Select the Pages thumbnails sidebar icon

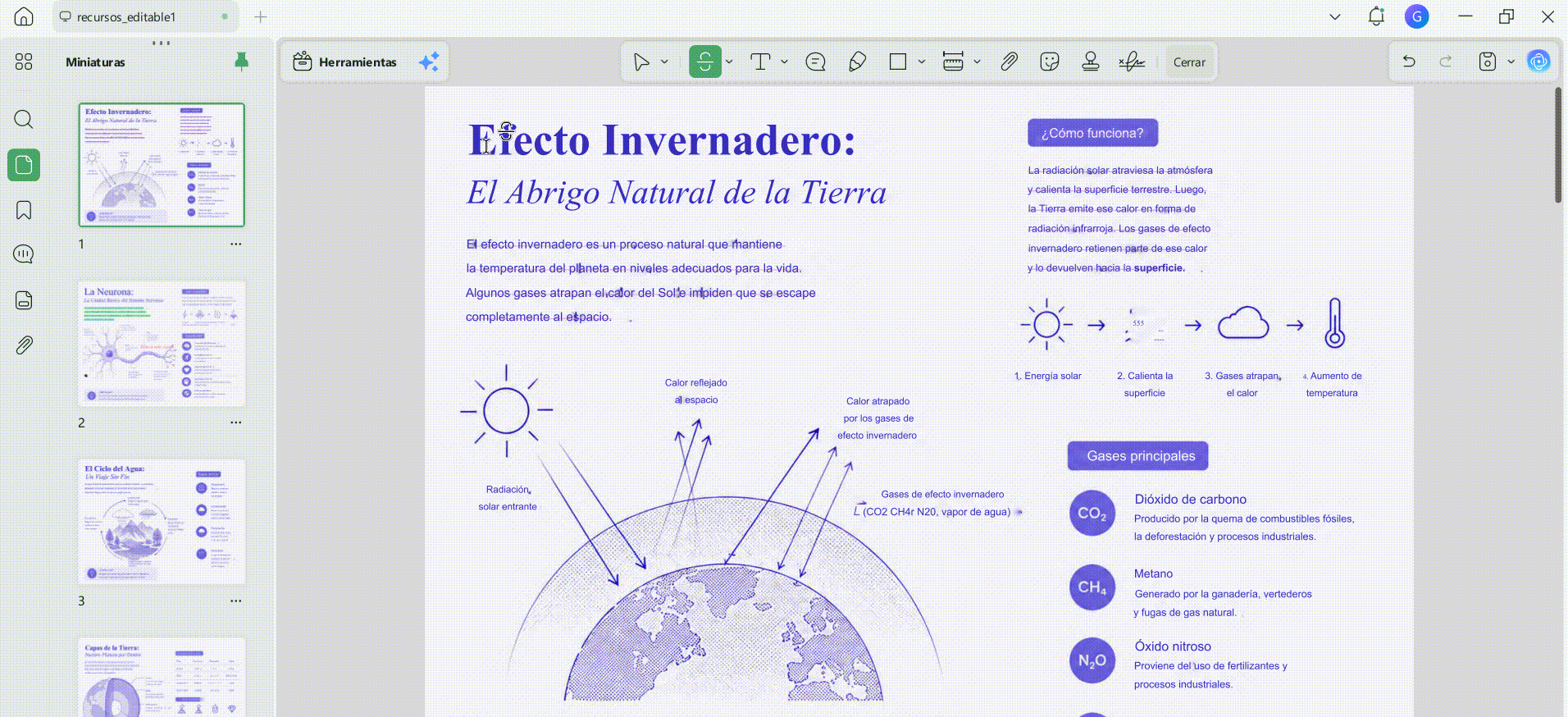(24, 165)
